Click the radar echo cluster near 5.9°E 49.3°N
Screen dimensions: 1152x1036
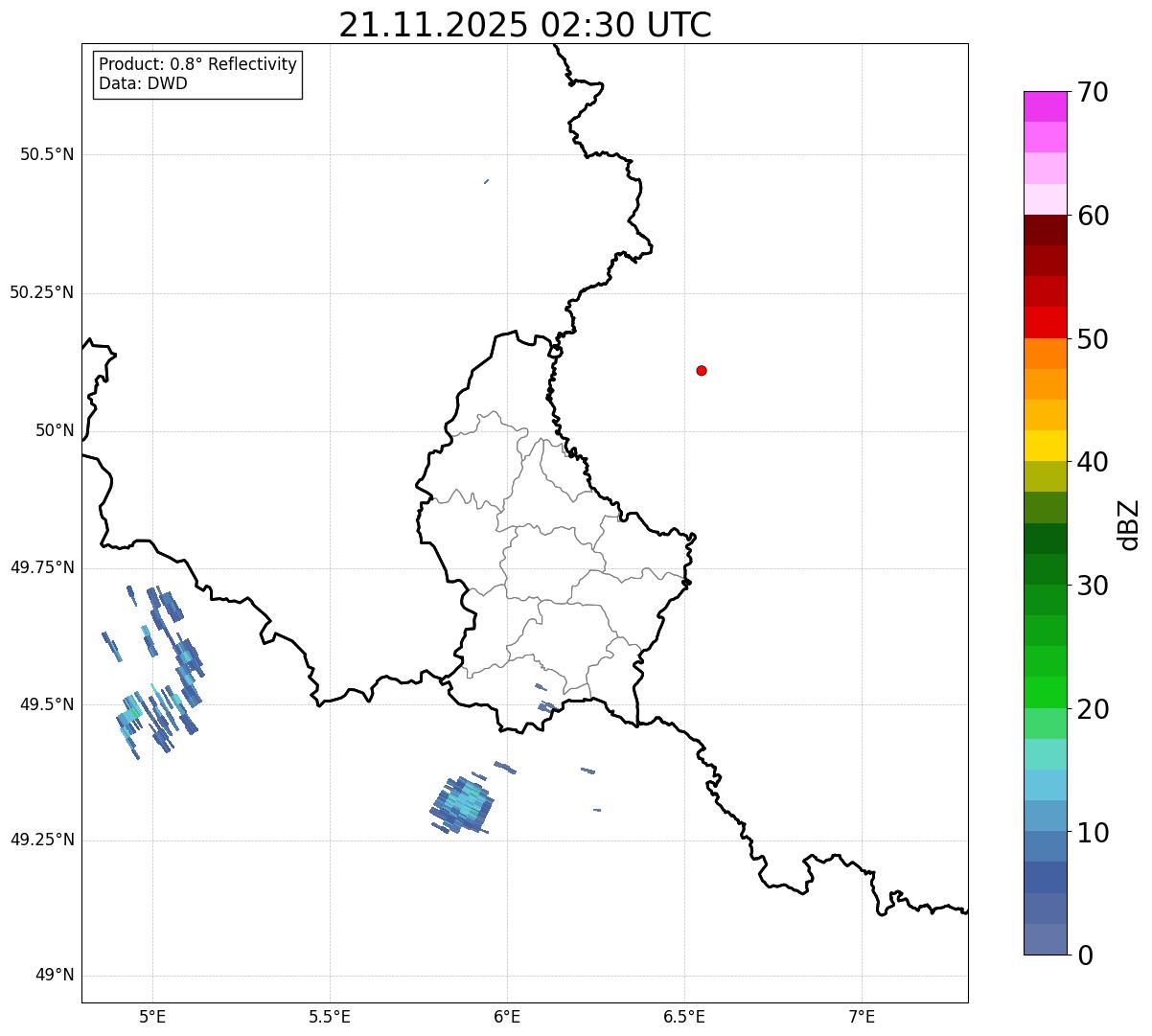pos(462,803)
